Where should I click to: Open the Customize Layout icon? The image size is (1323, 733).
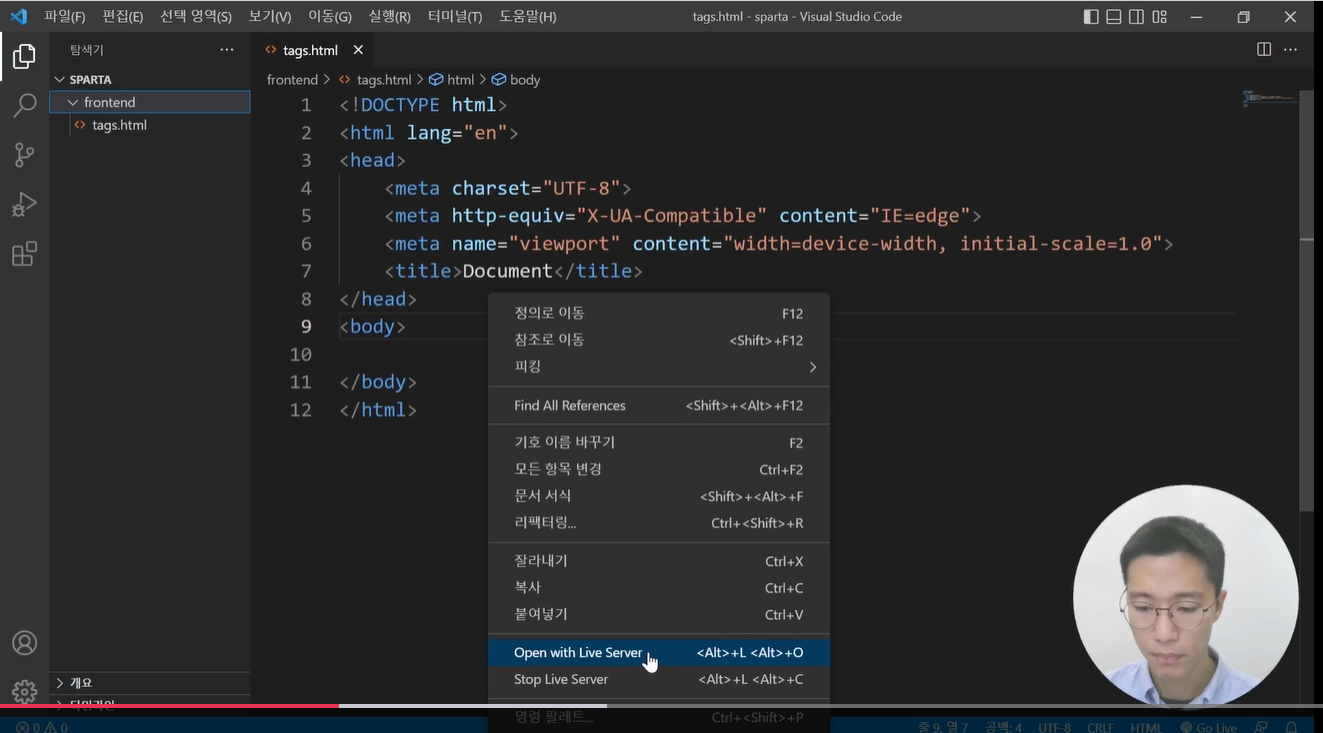click(1160, 17)
